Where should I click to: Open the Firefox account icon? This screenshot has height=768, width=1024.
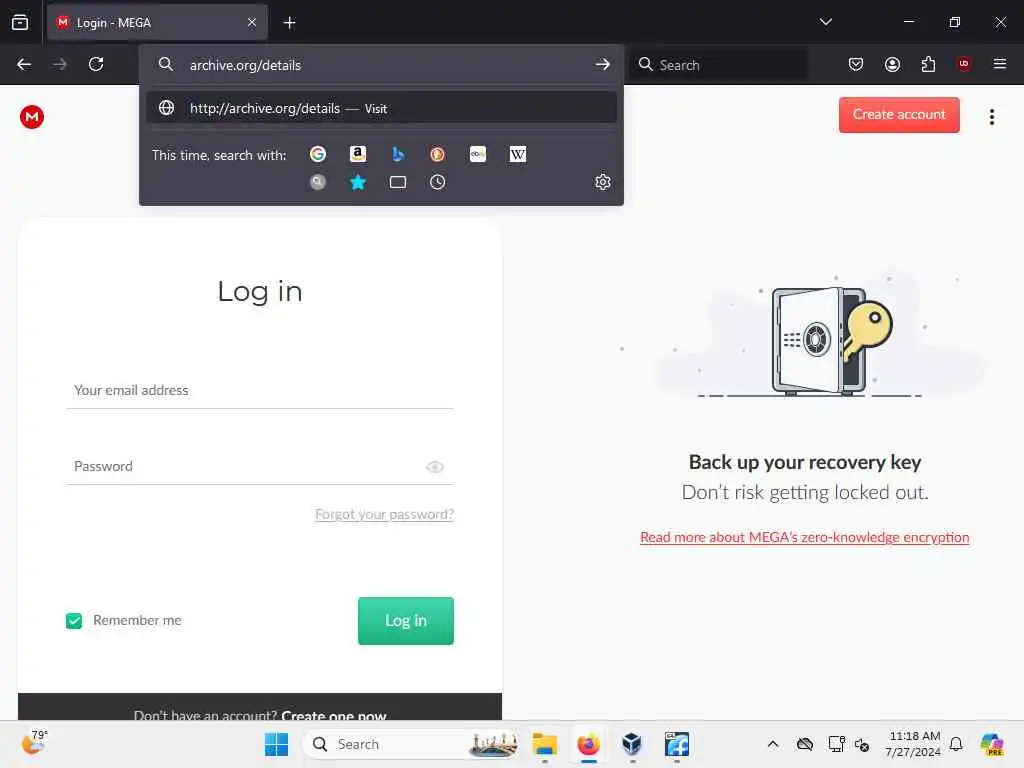click(892, 64)
